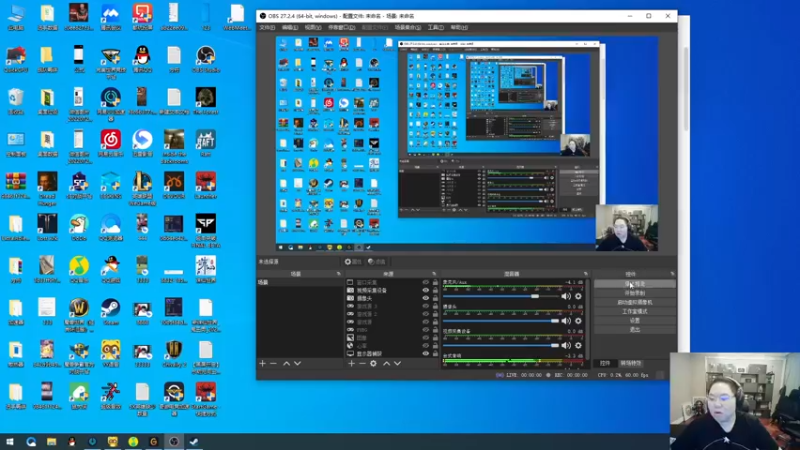Open the 停靠窗口(D) menu

341,28
